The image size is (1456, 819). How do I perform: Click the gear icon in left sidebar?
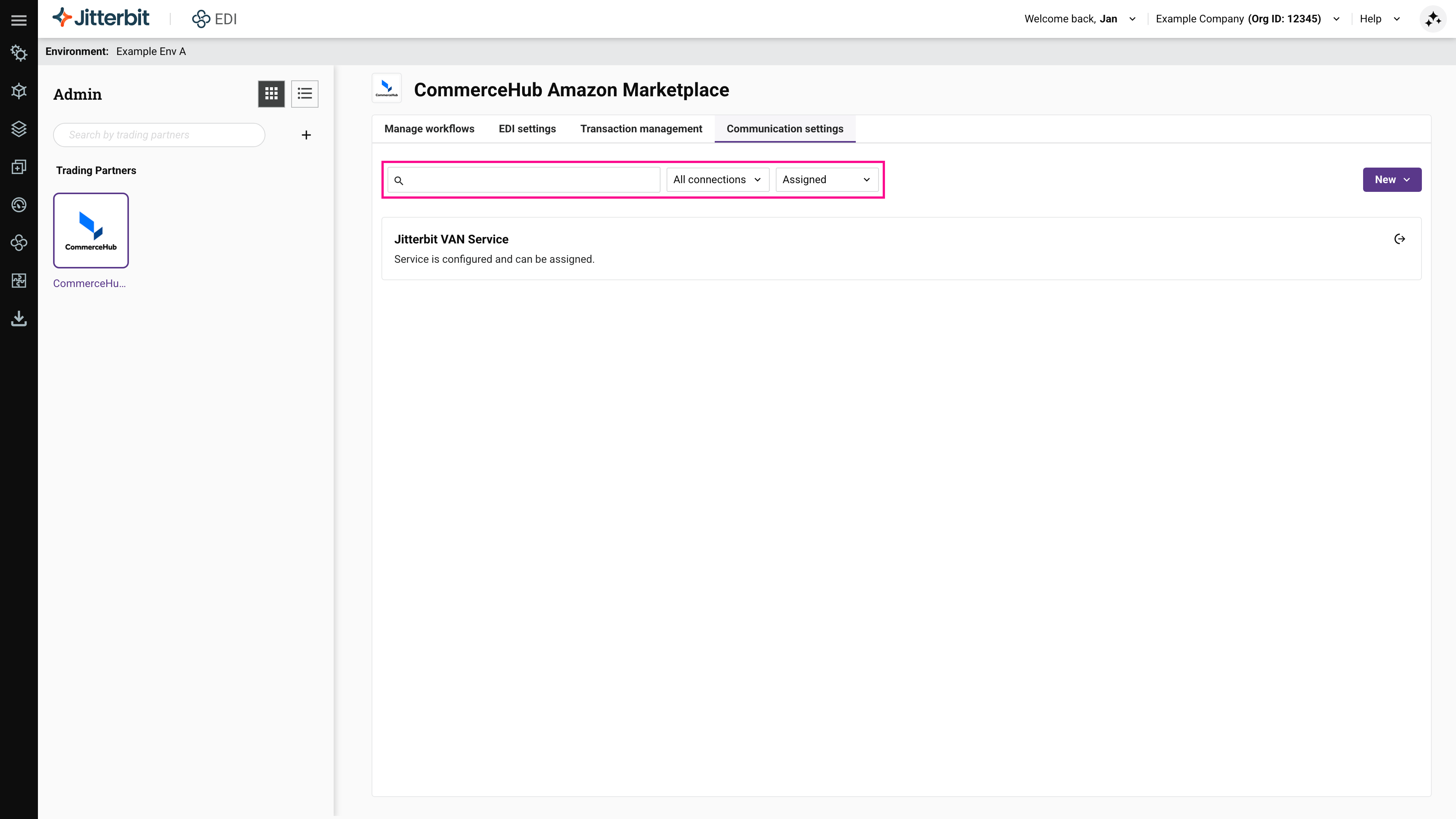(19, 53)
